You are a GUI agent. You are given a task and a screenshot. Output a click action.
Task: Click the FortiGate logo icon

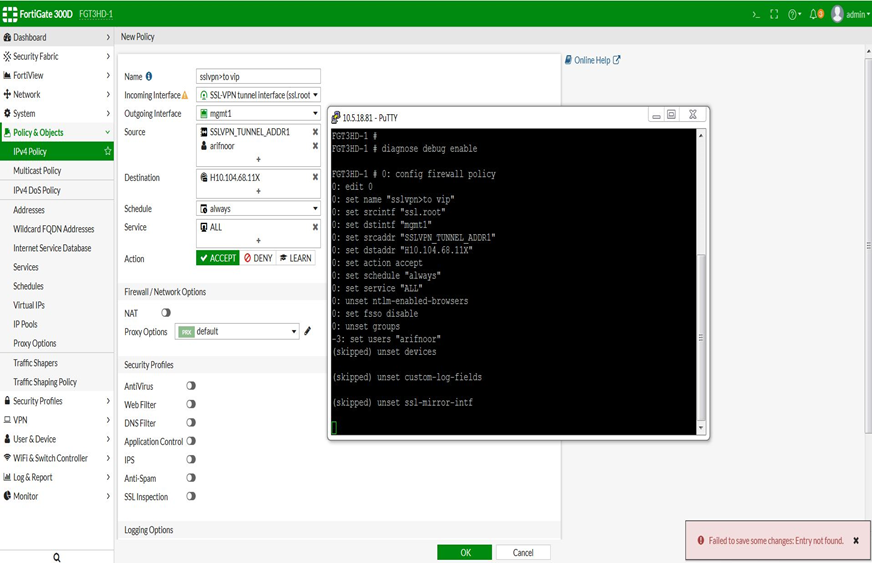click(x=9, y=14)
